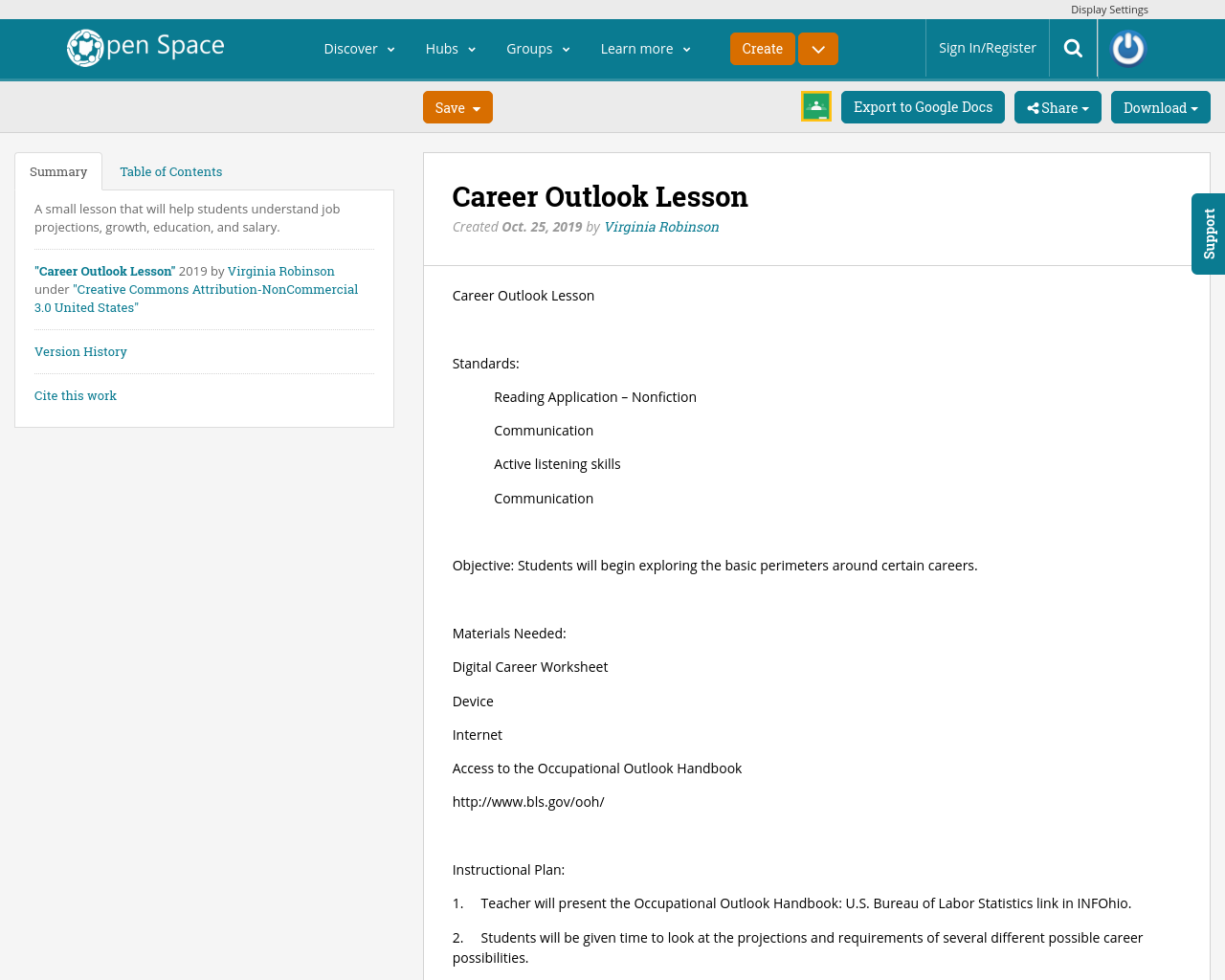Viewport: 1225px width, 980px height.
Task: Expand the Create options caret
Action: click(x=817, y=47)
